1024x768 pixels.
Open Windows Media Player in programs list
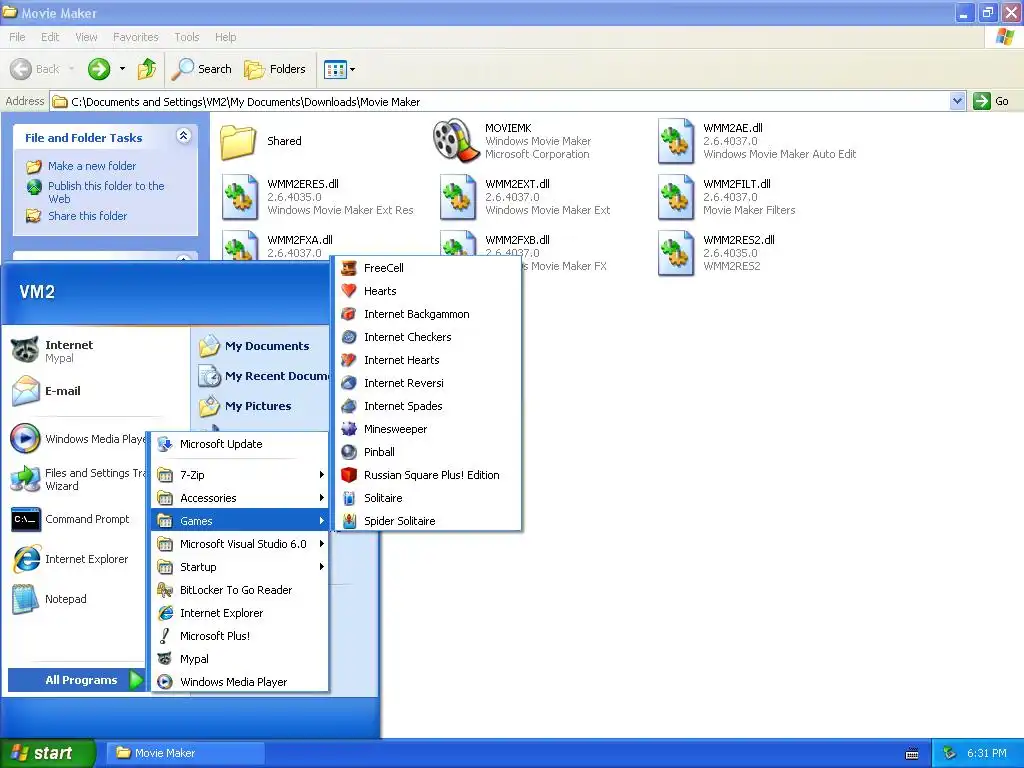[x=240, y=682]
